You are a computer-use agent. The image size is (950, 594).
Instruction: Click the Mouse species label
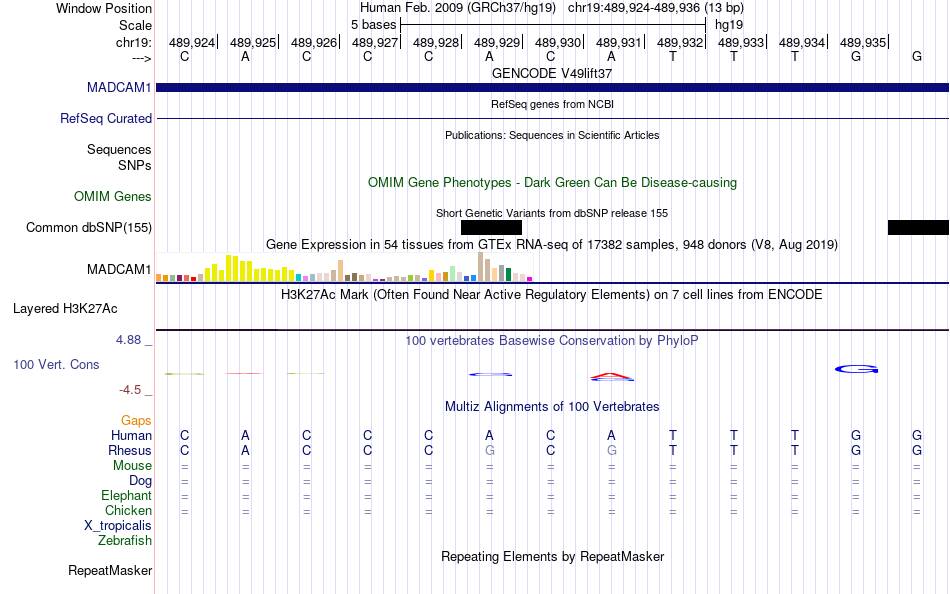[x=132, y=466]
